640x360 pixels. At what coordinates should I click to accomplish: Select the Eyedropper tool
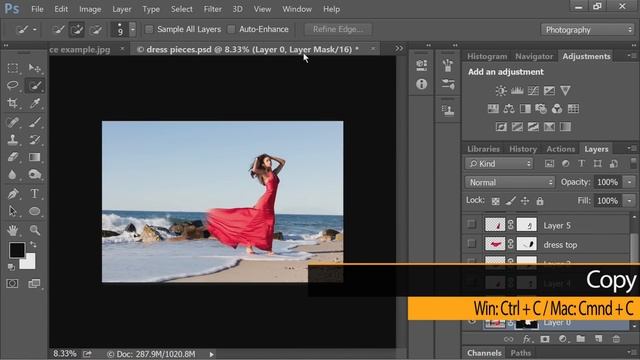35,103
